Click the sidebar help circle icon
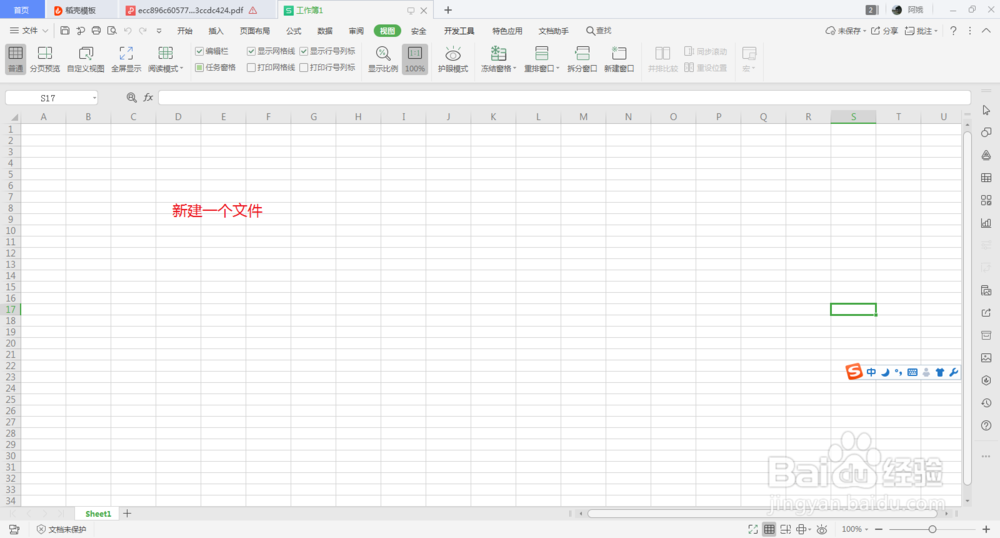The image size is (1000, 538). point(986,425)
